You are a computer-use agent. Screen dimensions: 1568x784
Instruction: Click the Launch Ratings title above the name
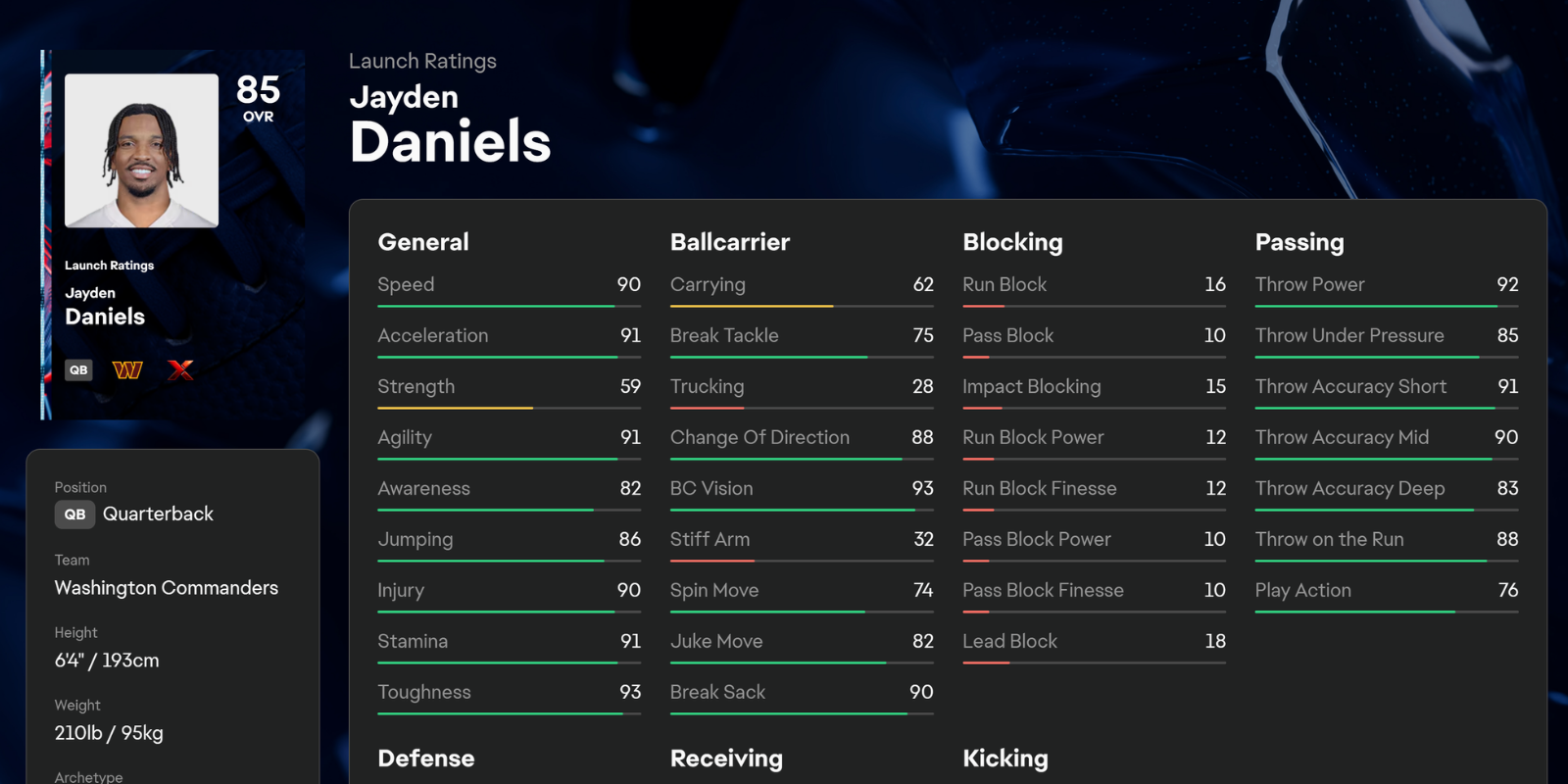pyautogui.click(x=422, y=61)
